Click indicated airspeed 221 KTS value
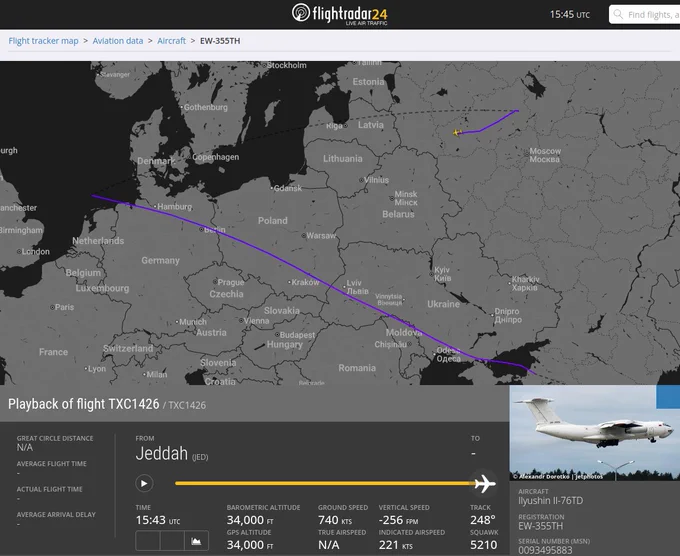 coord(396,545)
